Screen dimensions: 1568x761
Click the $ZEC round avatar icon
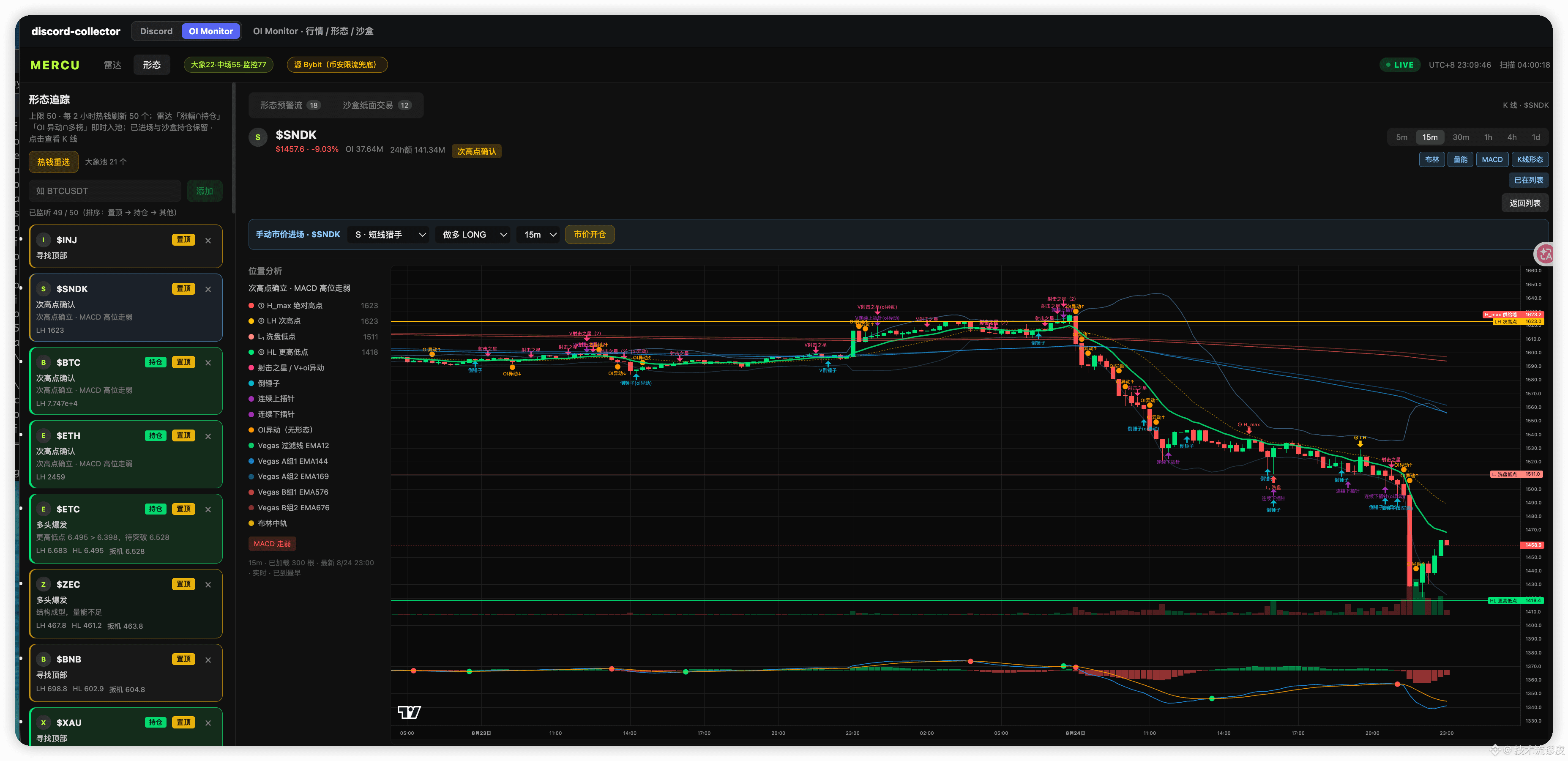[43, 584]
